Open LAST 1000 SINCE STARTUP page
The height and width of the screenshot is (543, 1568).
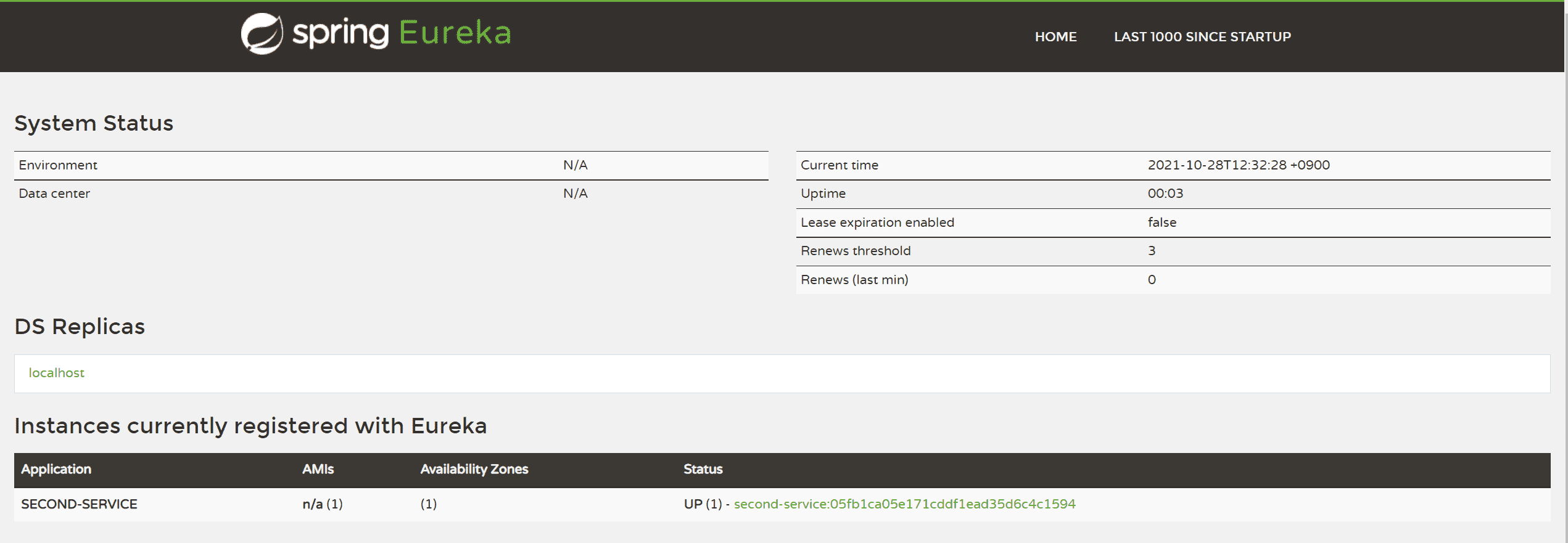1202,37
